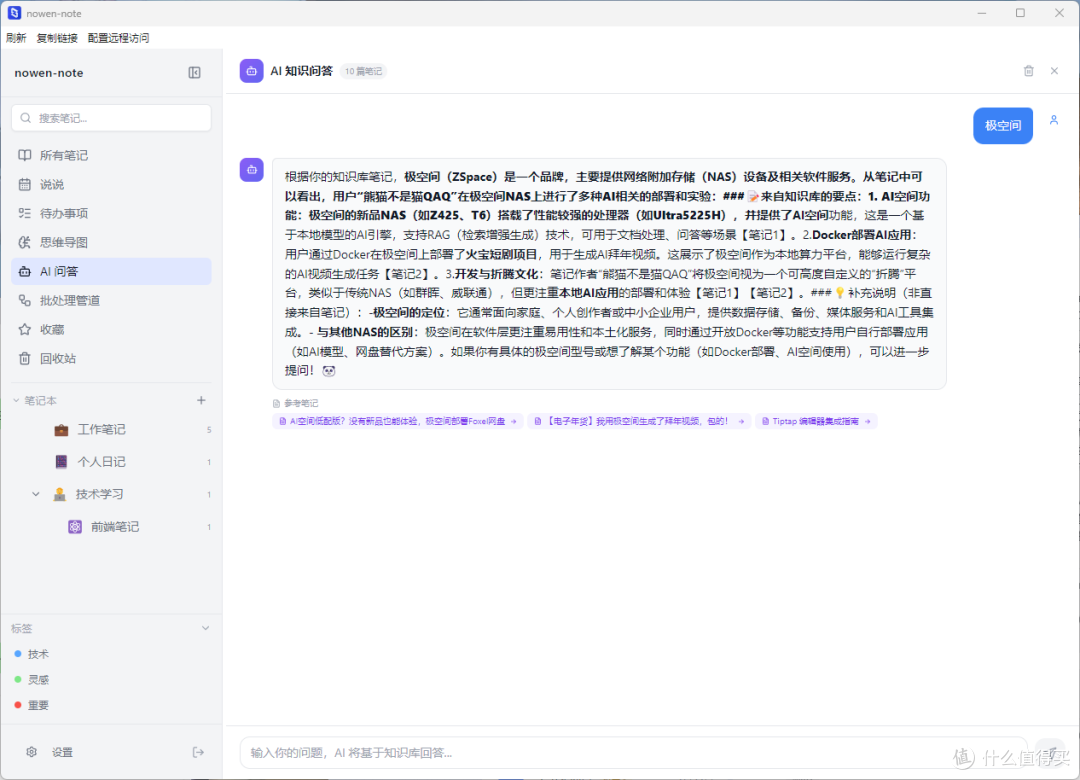Click the book icon beside 所有笔记
This screenshot has height=780, width=1080.
(25, 155)
